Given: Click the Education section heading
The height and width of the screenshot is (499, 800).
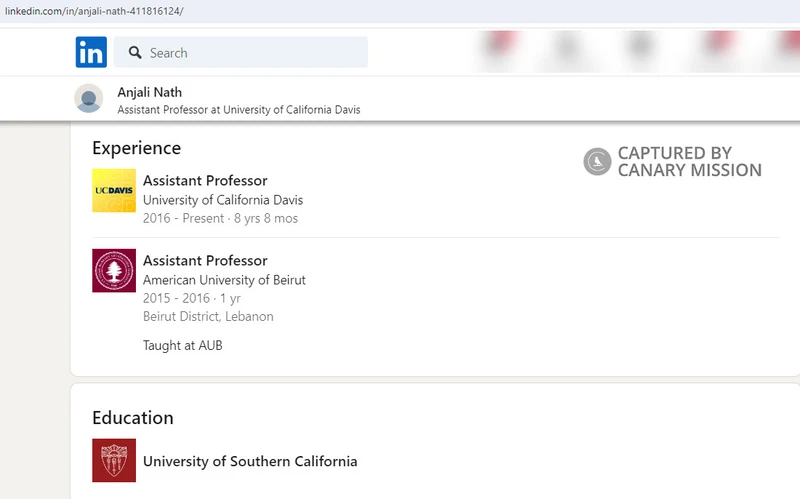Looking at the screenshot, I should 133,418.
